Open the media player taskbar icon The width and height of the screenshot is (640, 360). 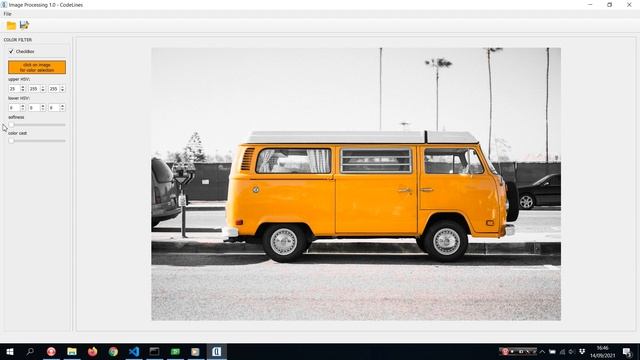pos(196,351)
